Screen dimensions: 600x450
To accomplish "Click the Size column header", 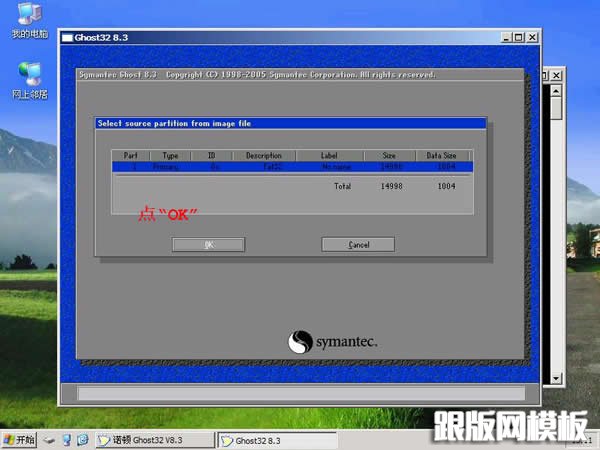I will 389,155.
